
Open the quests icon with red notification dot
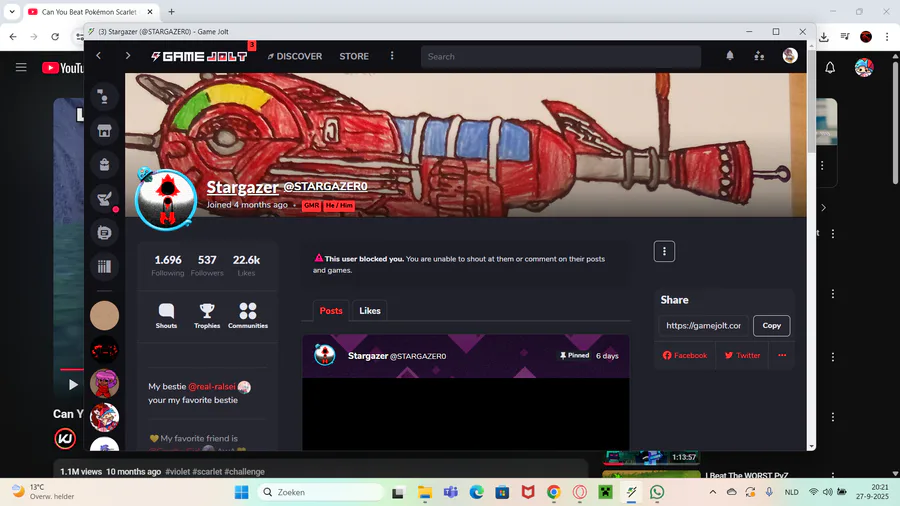104,198
